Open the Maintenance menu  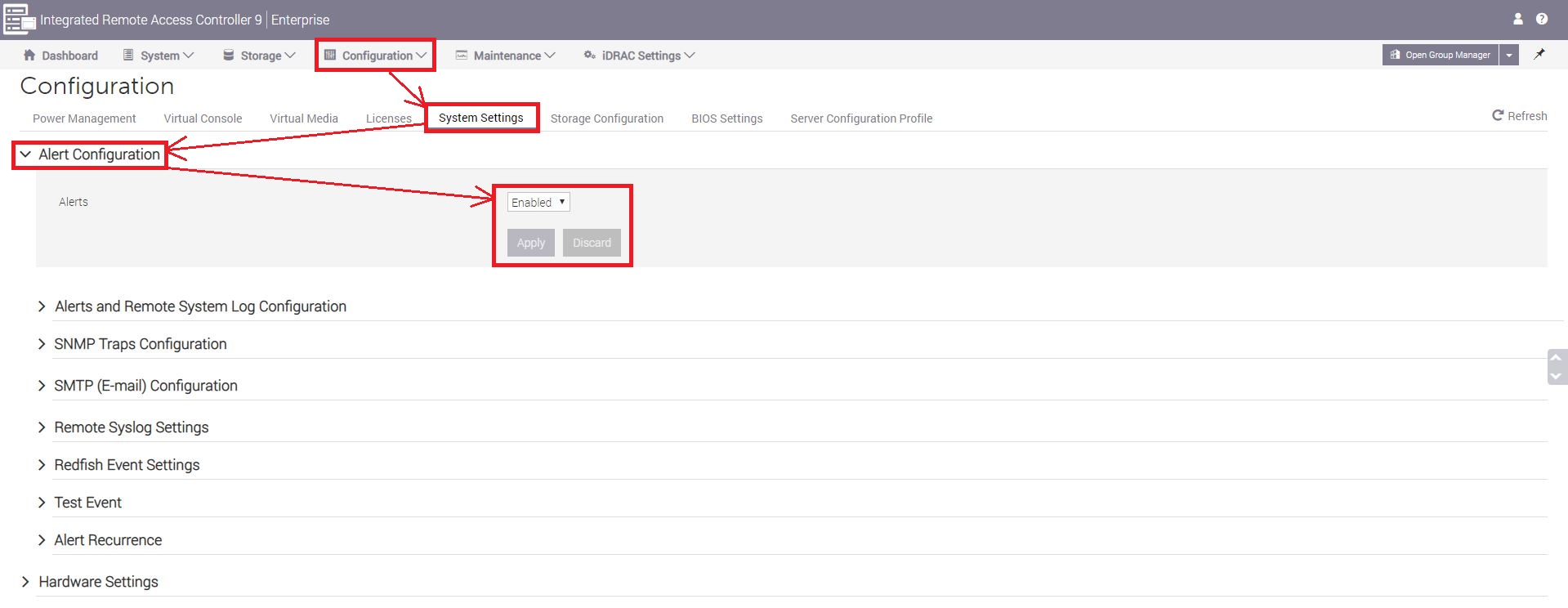click(505, 56)
